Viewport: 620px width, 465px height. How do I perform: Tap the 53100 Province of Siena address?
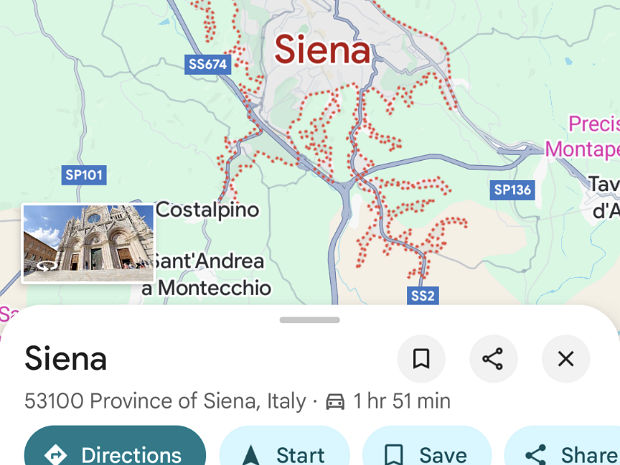(165, 402)
